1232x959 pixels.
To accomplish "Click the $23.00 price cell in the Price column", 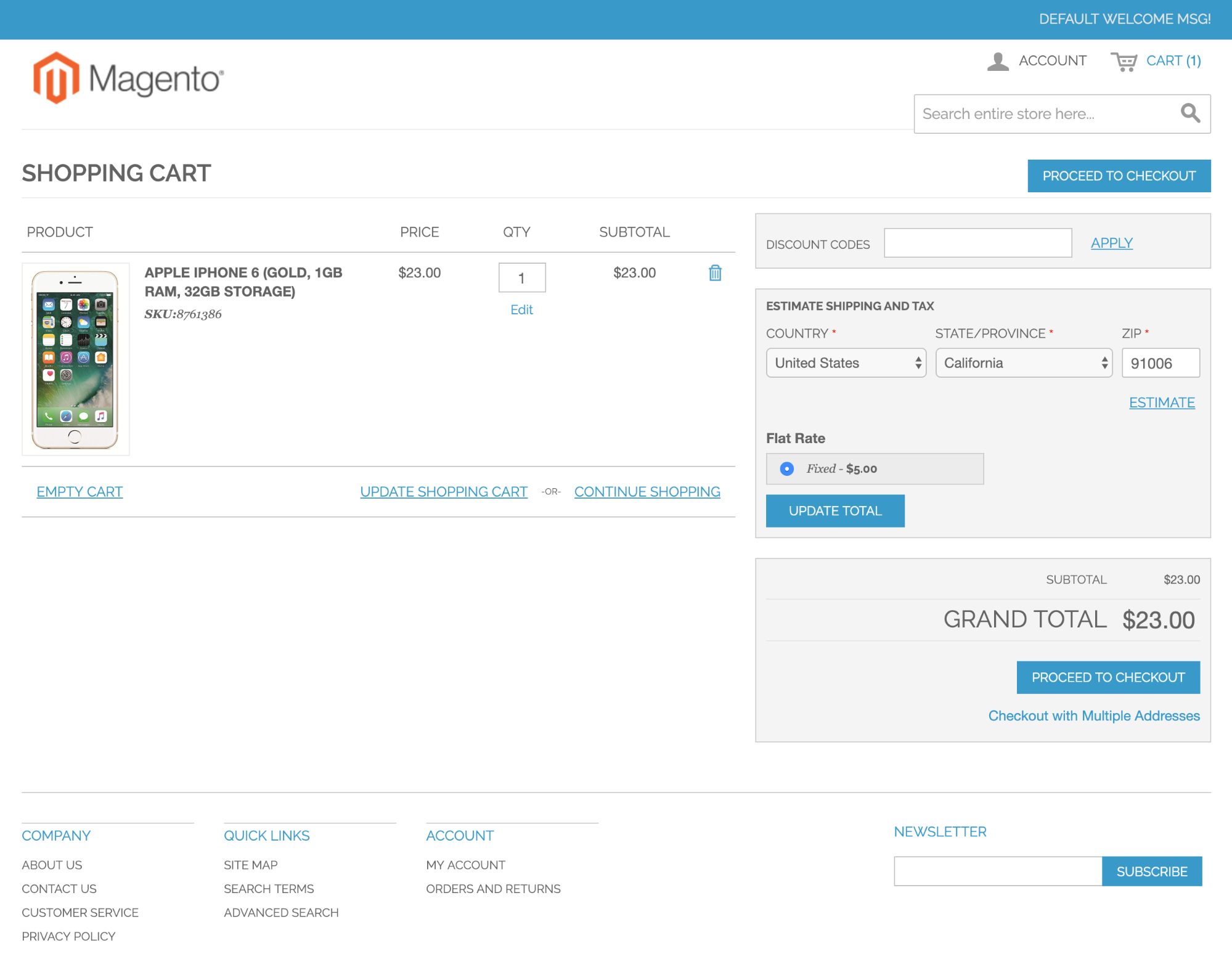I will [x=420, y=272].
